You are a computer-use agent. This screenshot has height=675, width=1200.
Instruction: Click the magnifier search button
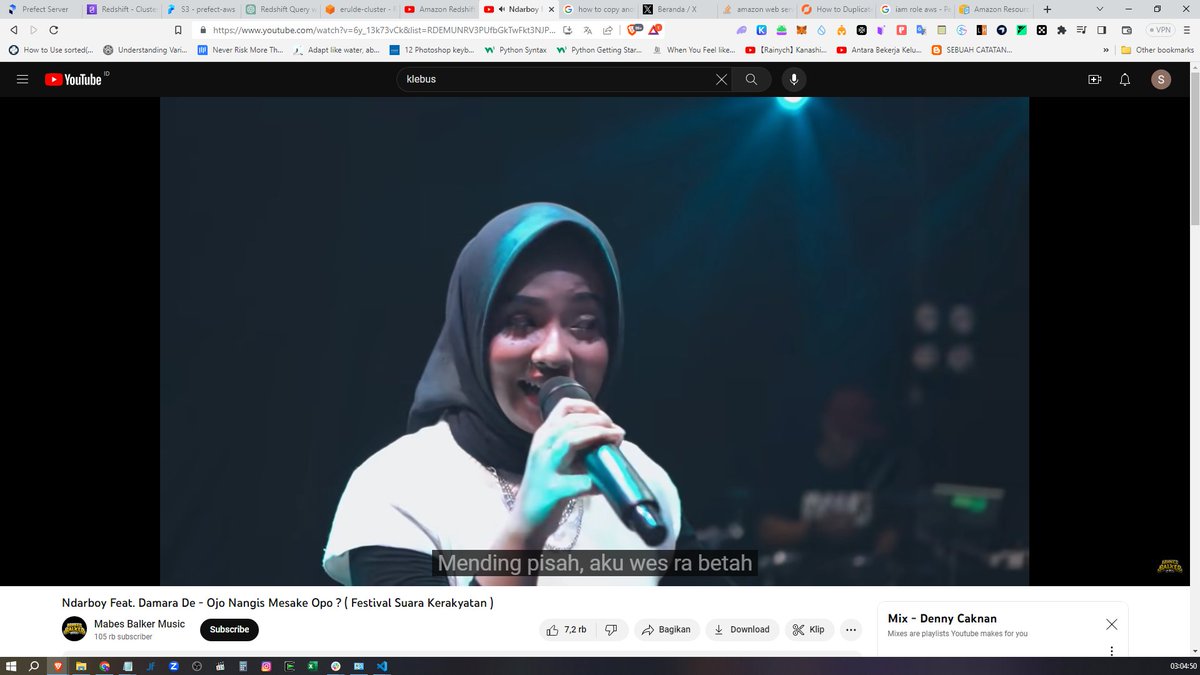click(751, 79)
